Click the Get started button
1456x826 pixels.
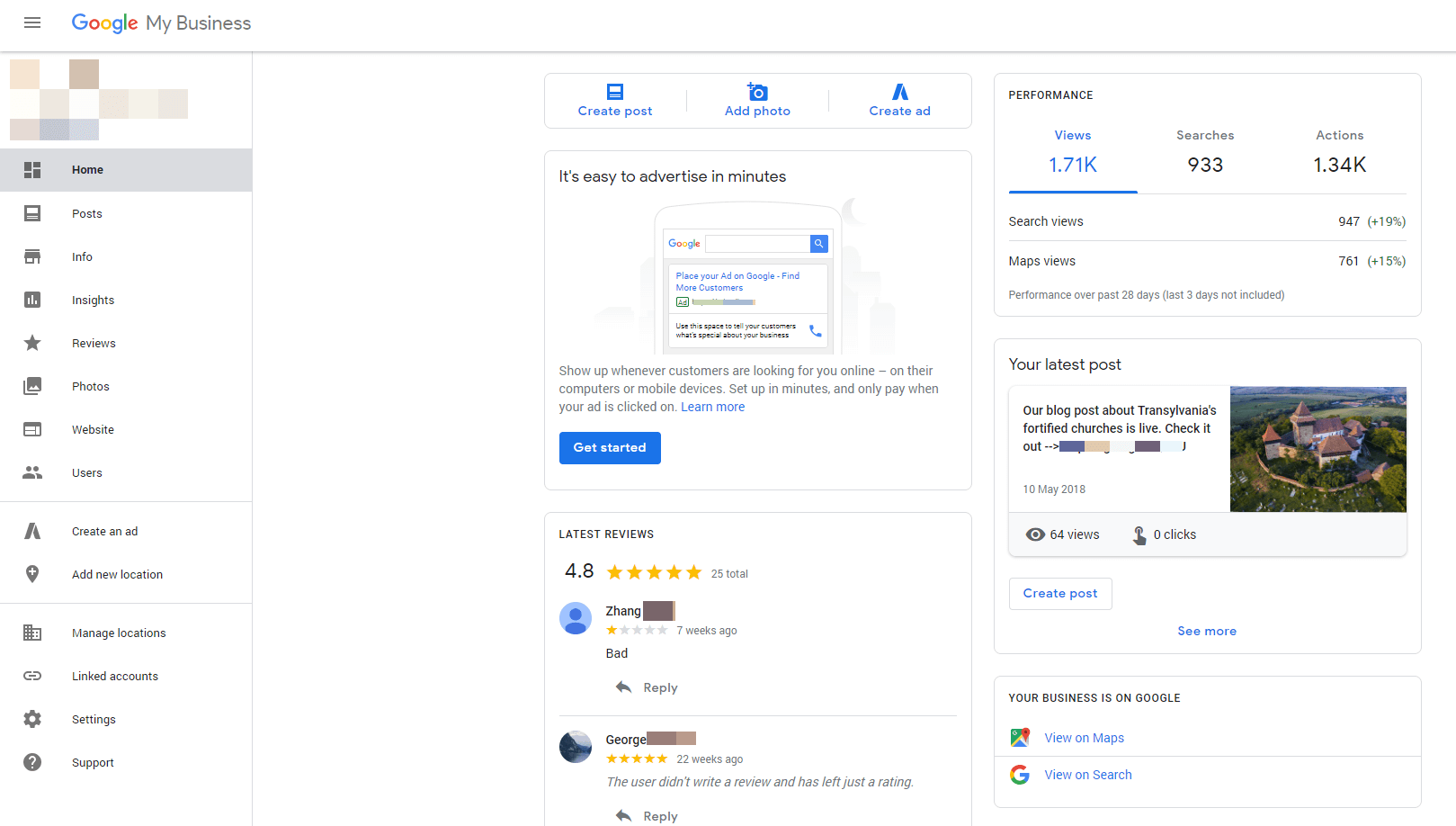click(x=610, y=447)
